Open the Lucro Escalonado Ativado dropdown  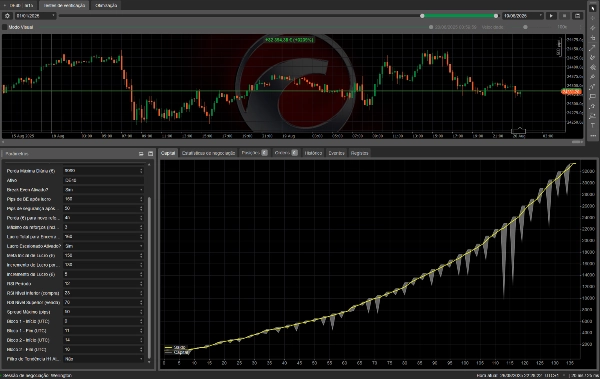[103, 246]
